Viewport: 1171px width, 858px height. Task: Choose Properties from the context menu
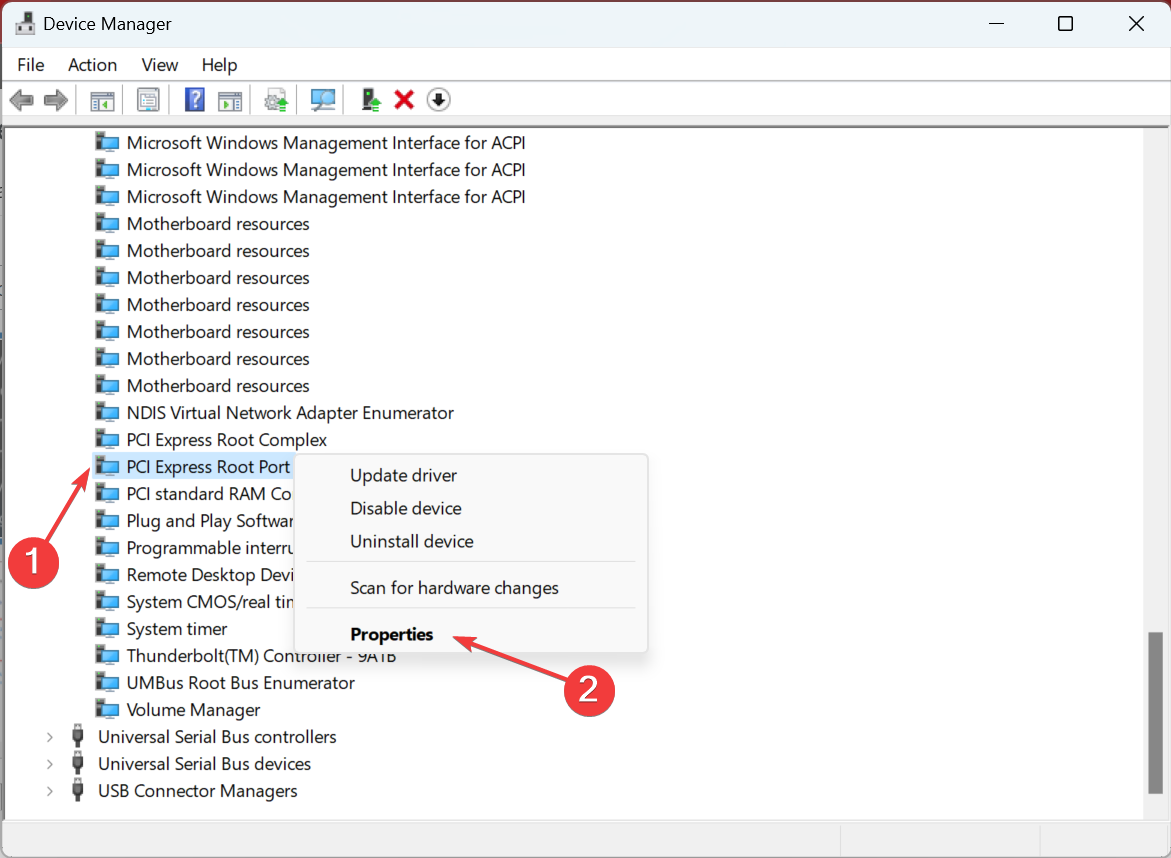pos(391,635)
